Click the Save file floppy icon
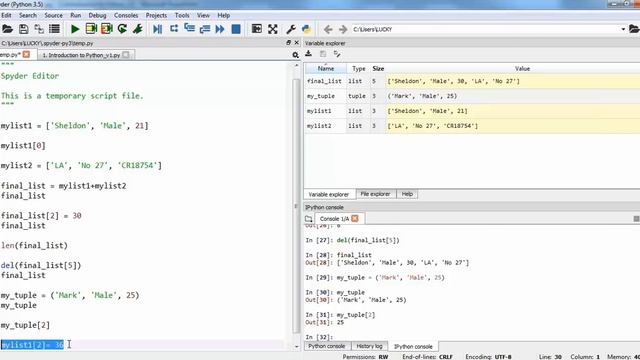 click(23, 29)
